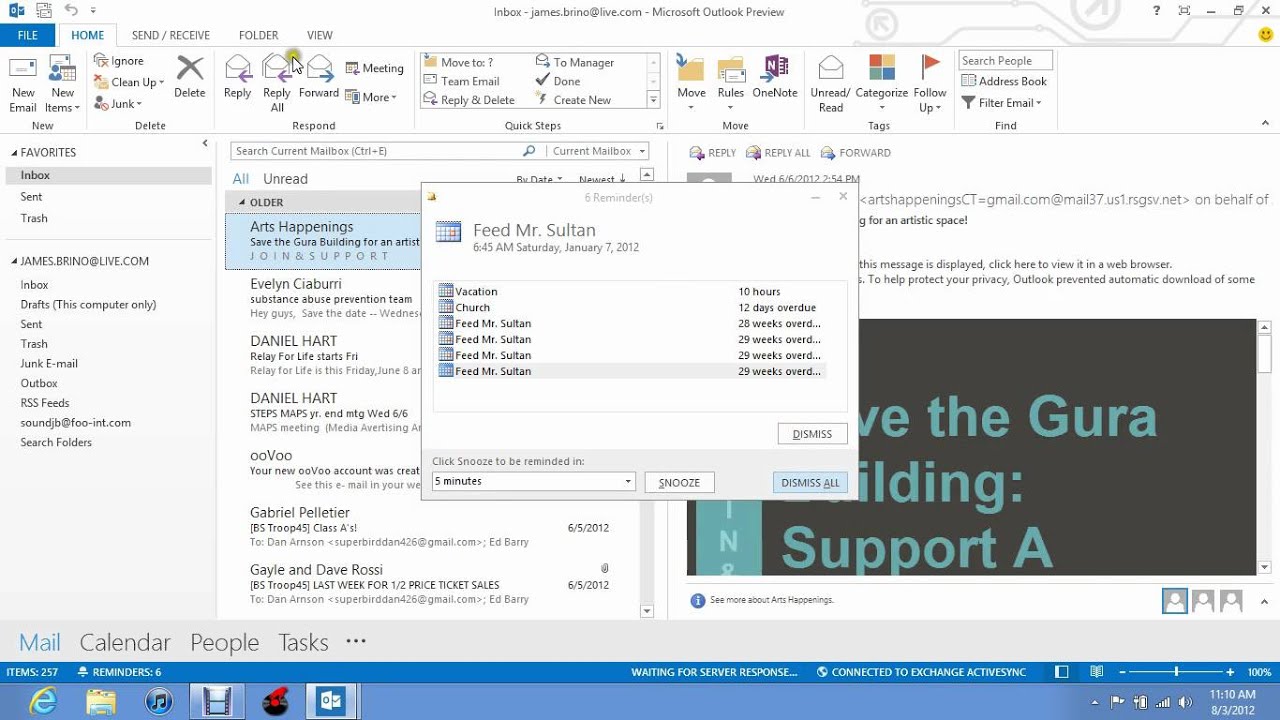Open the Filter Email dropdown

click(x=1001, y=103)
